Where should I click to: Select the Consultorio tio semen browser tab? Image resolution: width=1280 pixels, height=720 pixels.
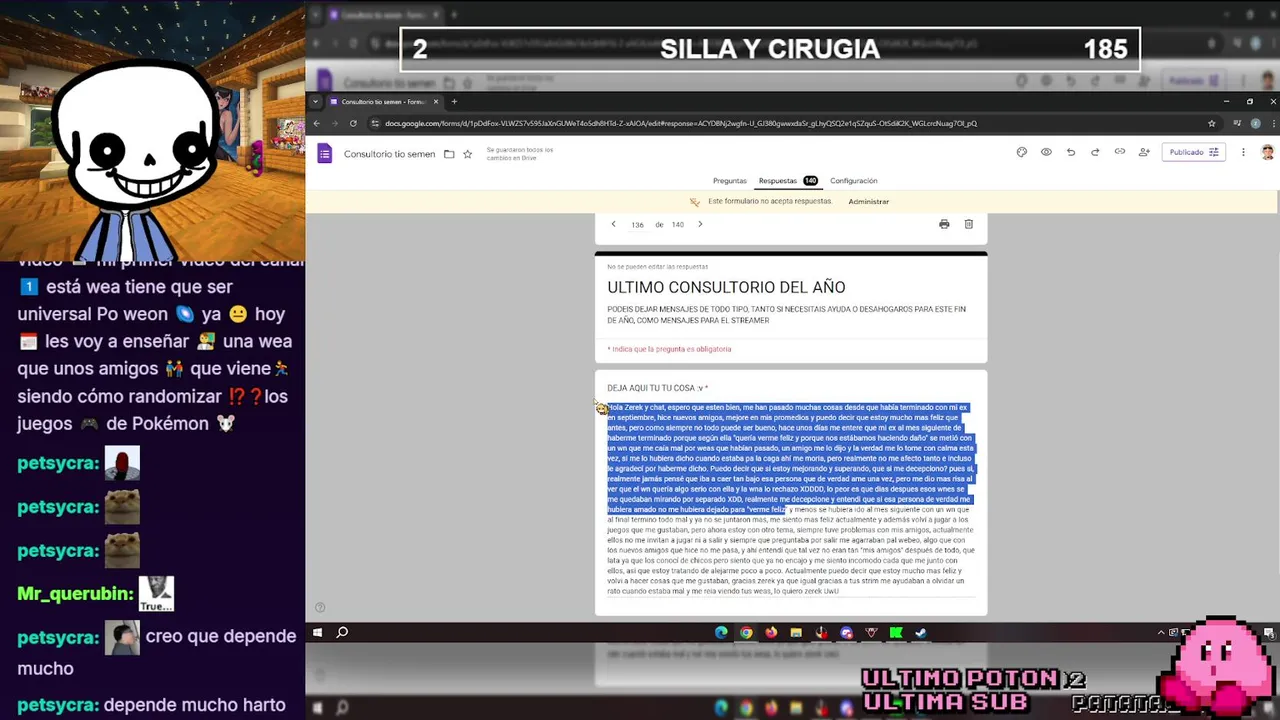384,101
